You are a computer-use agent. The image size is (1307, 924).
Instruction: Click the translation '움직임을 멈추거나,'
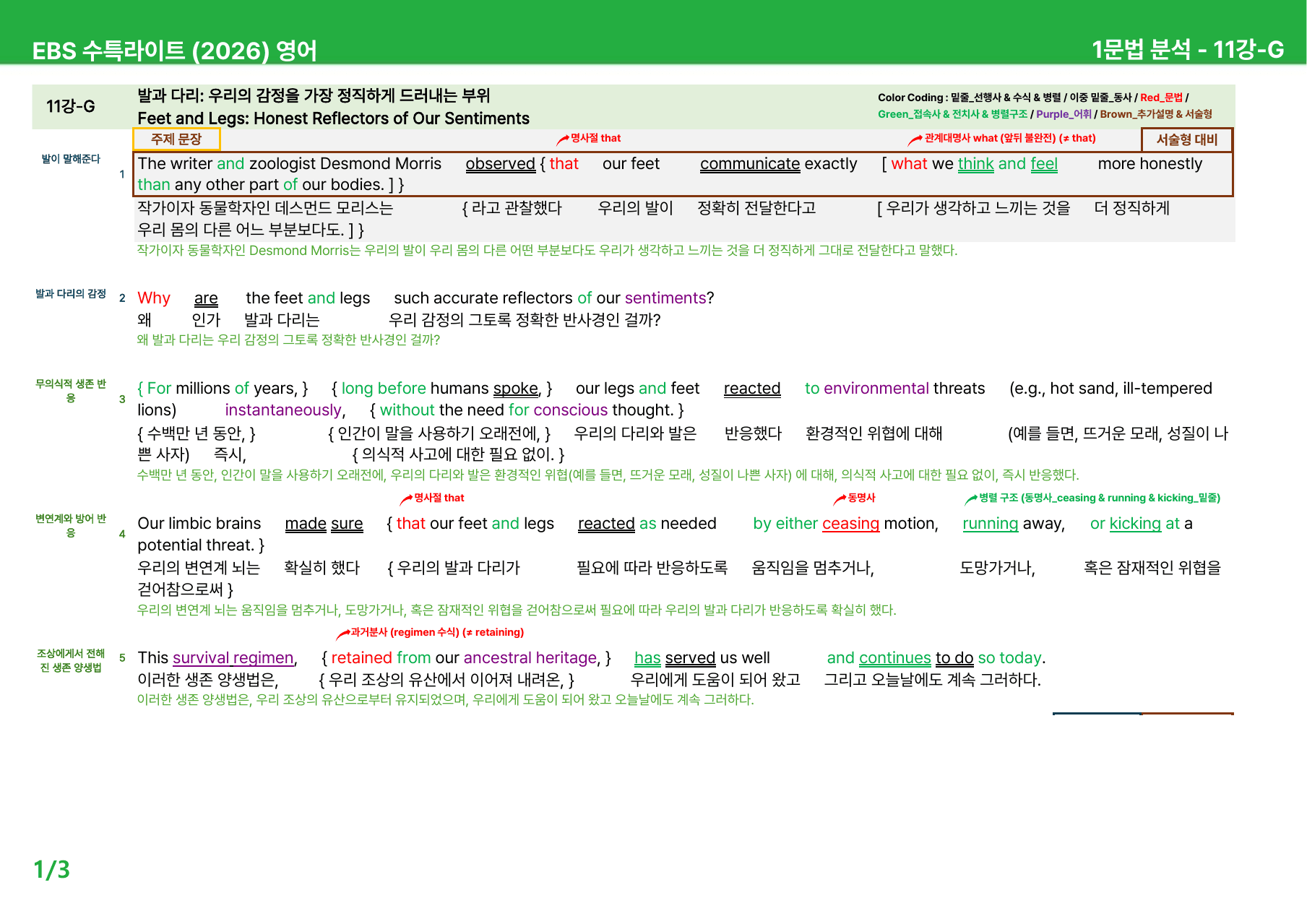[813, 568]
